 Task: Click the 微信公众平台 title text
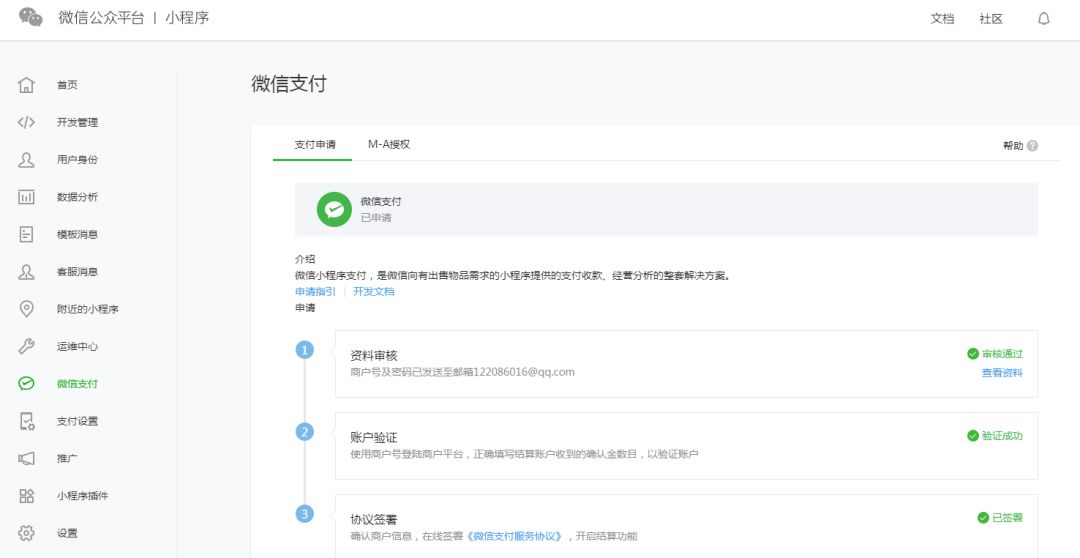[x=101, y=18]
